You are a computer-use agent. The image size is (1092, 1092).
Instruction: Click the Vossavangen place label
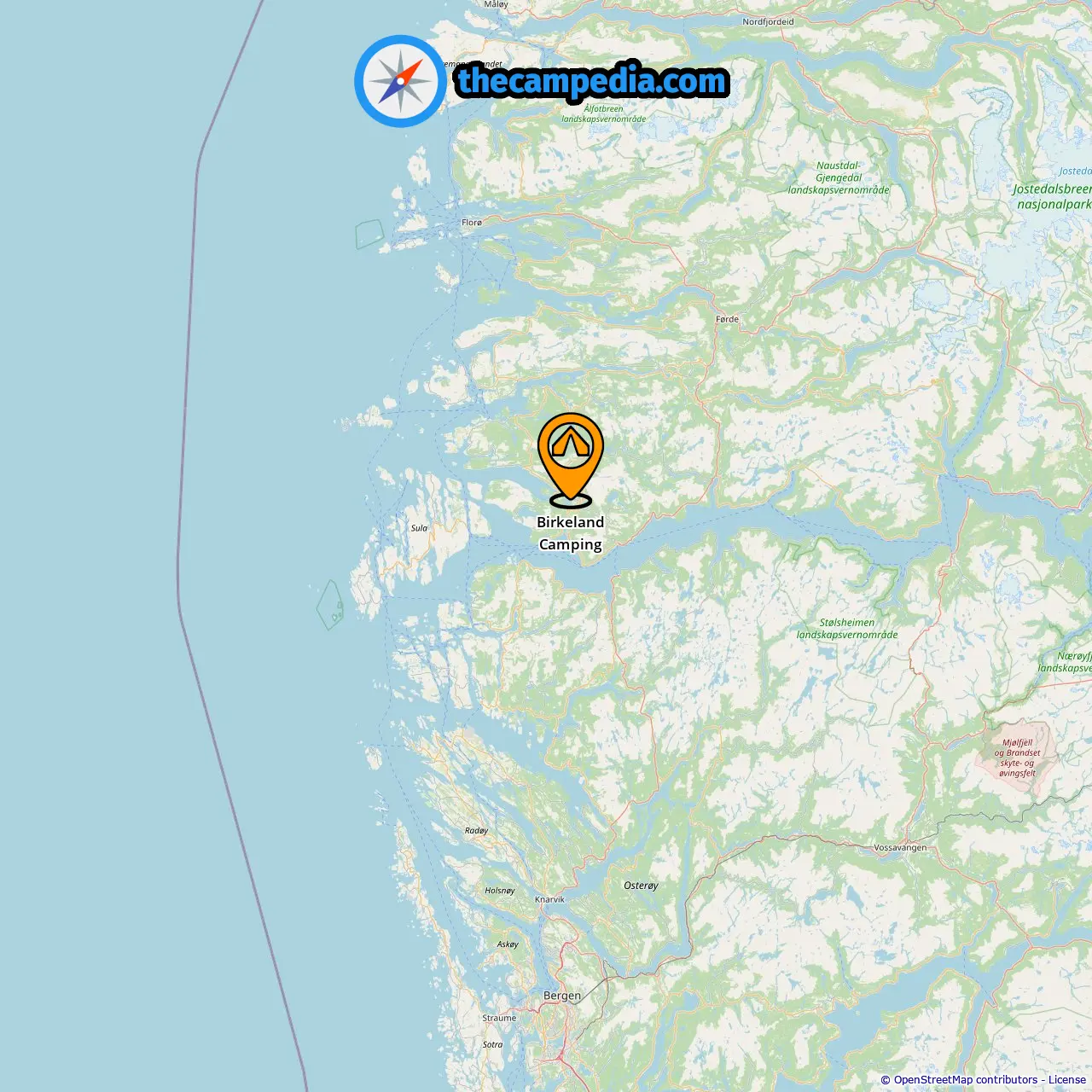click(x=900, y=848)
